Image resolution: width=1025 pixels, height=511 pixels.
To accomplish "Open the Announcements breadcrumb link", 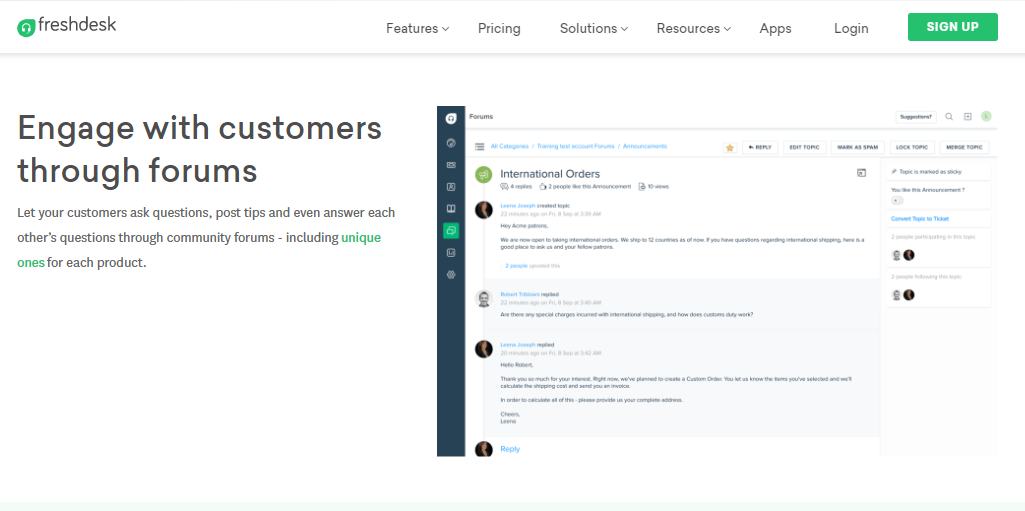I will pos(645,146).
